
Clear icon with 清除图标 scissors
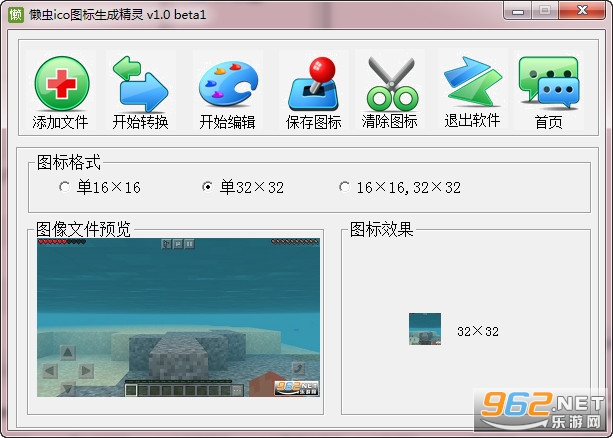click(390, 91)
